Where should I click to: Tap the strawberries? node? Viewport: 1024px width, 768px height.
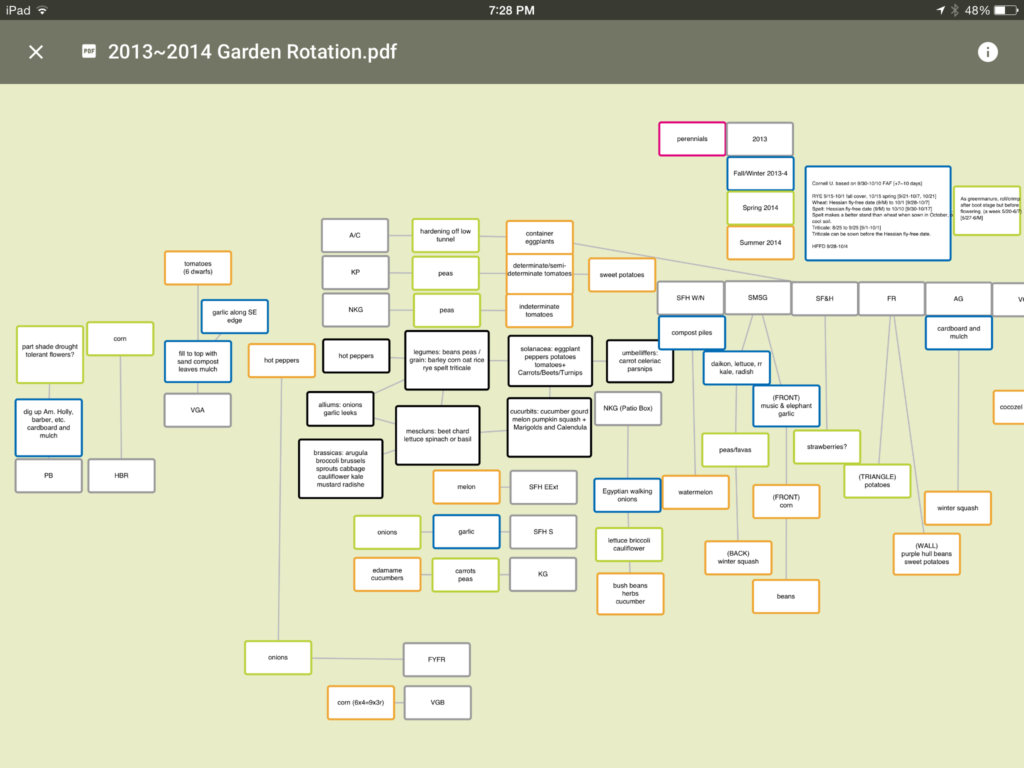[x=827, y=447]
